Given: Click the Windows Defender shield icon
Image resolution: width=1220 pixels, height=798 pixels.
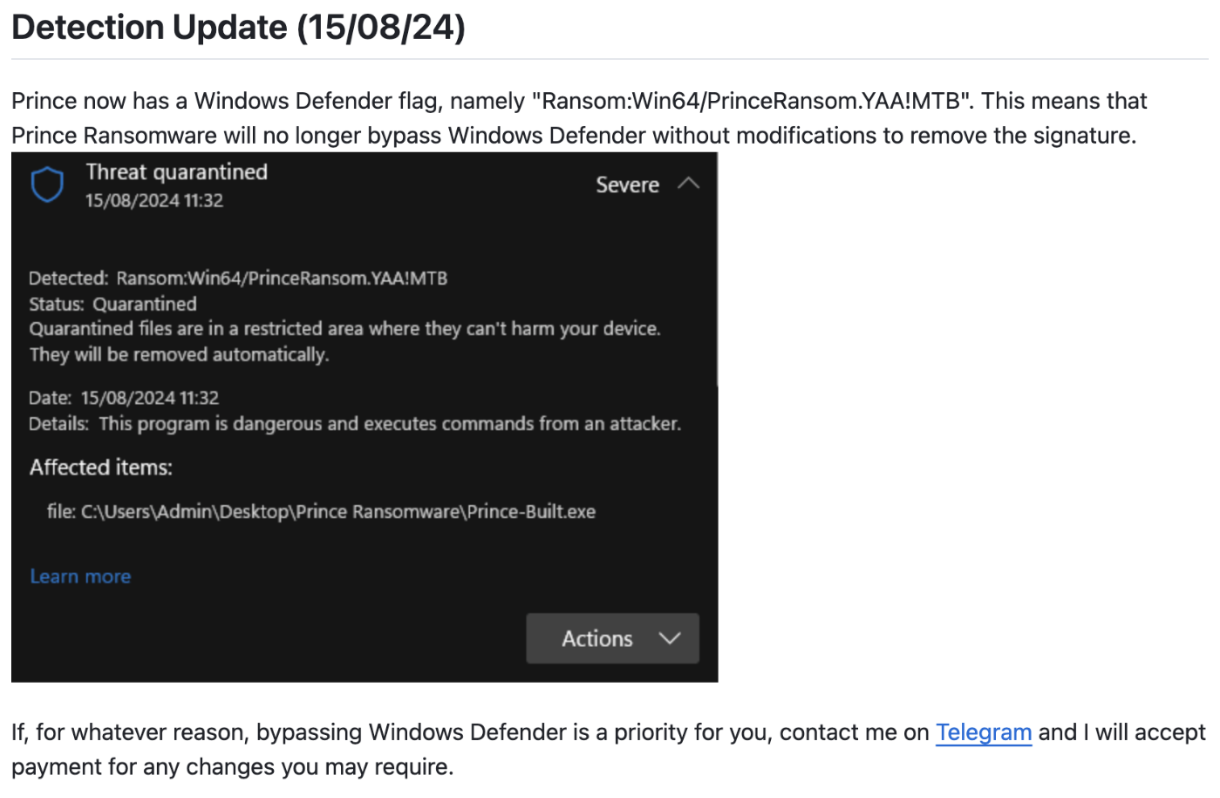Looking at the screenshot, I should pos(47,185).
